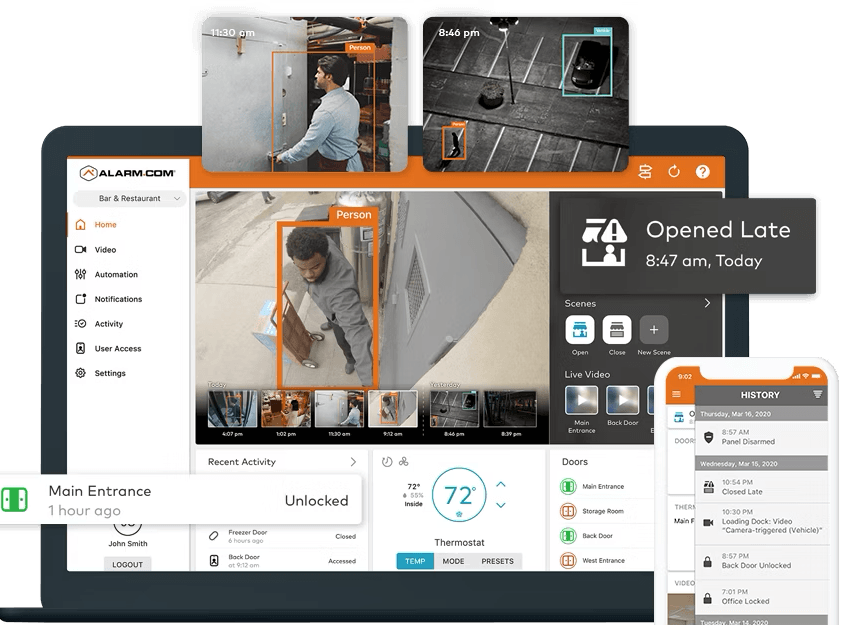Play the Main Entrance live video
847x625 pixels.
coord(581,401)
